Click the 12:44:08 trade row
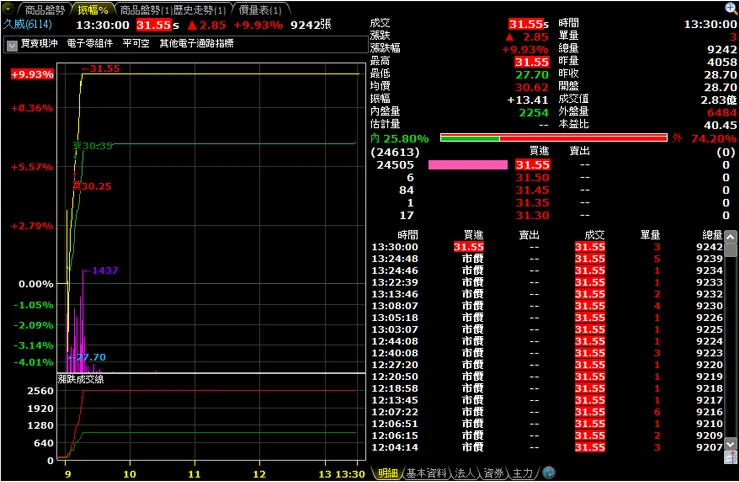This screenshot has height=482, width=740. coord(547,341)
